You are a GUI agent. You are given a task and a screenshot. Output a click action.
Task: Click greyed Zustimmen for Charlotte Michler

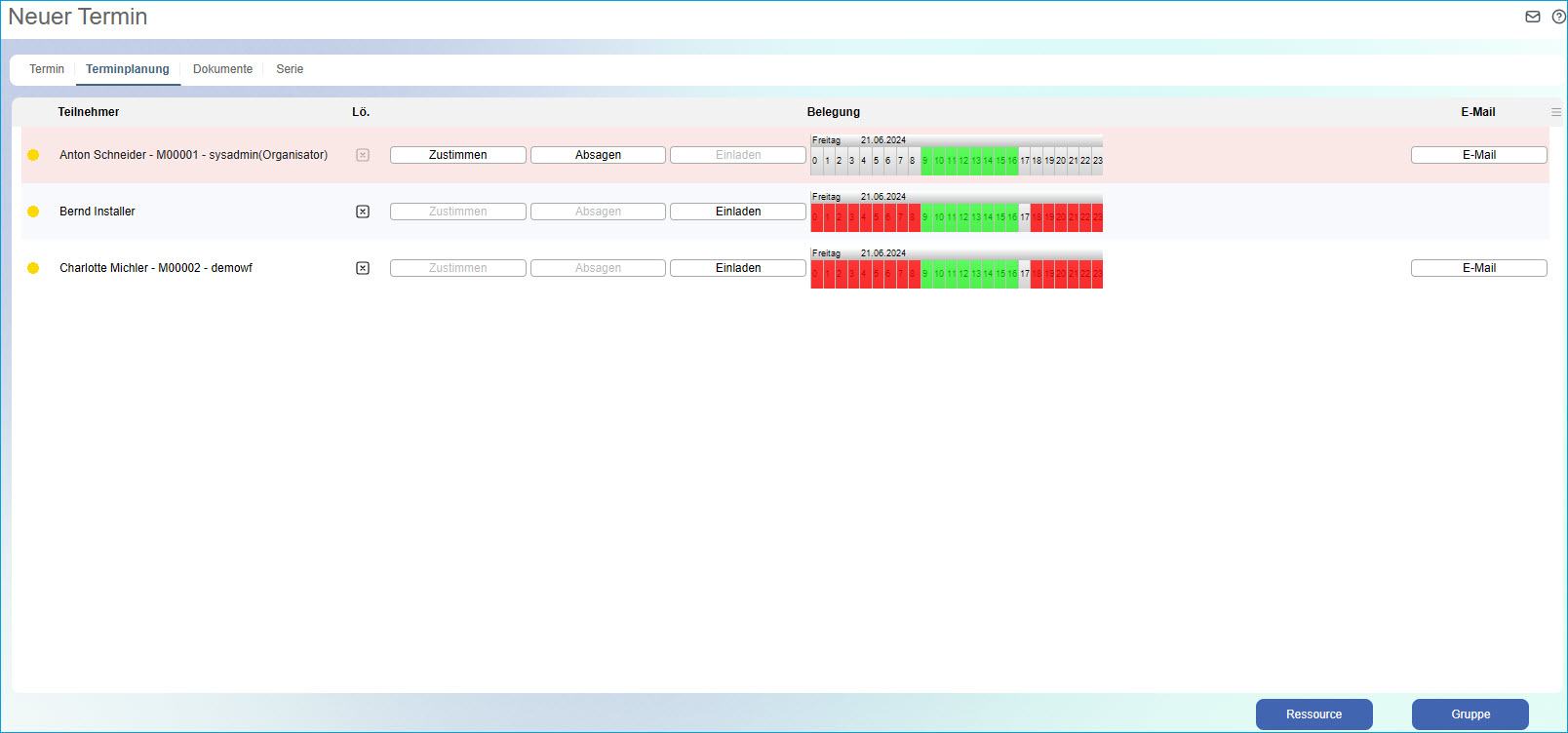coord(458,268)
